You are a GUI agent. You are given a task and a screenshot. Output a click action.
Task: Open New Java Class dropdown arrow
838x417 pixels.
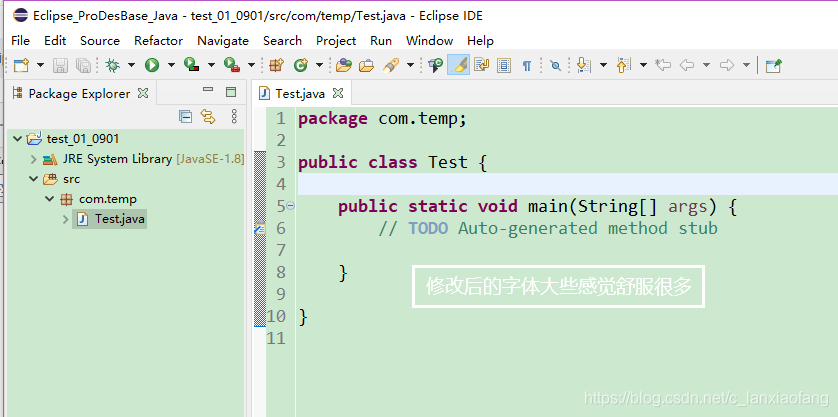point(320,65)
